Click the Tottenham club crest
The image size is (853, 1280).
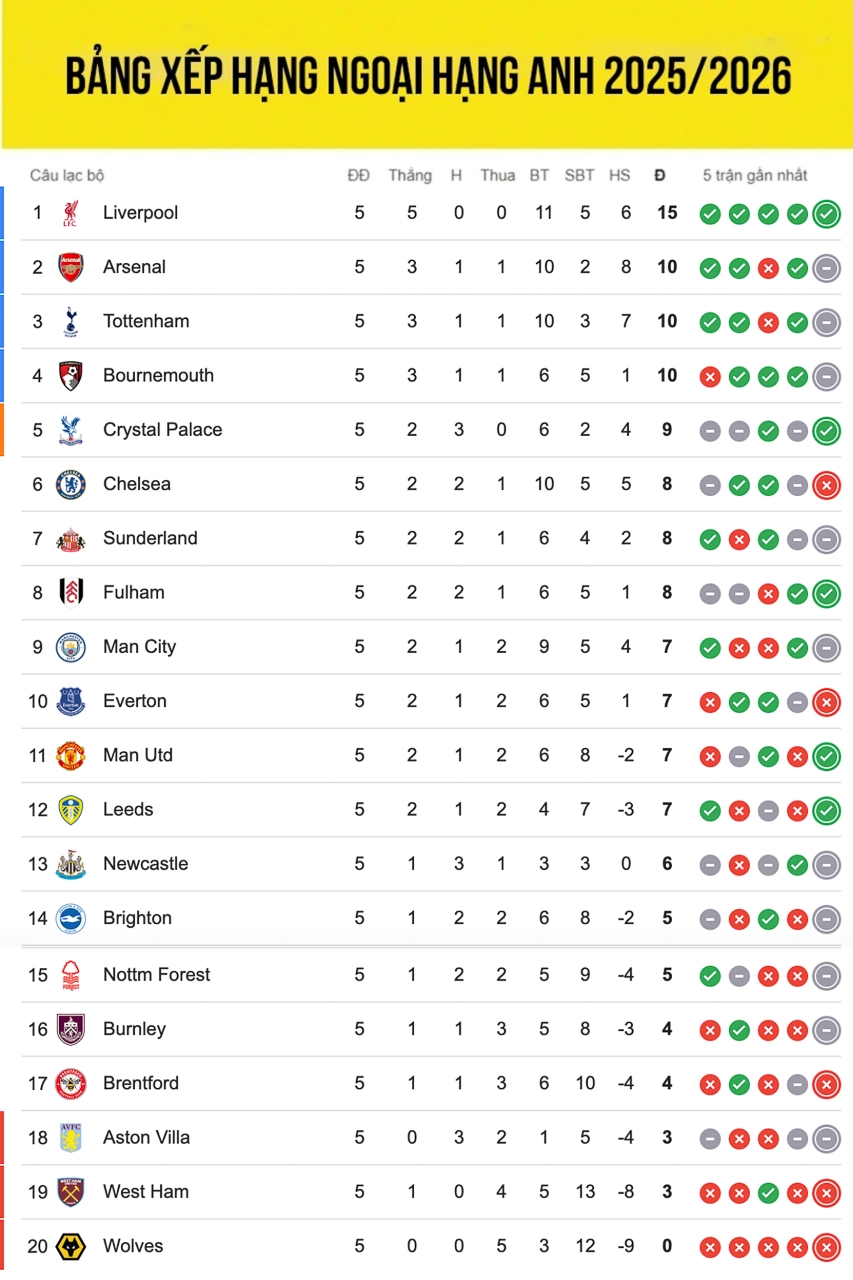click(70, 321)
